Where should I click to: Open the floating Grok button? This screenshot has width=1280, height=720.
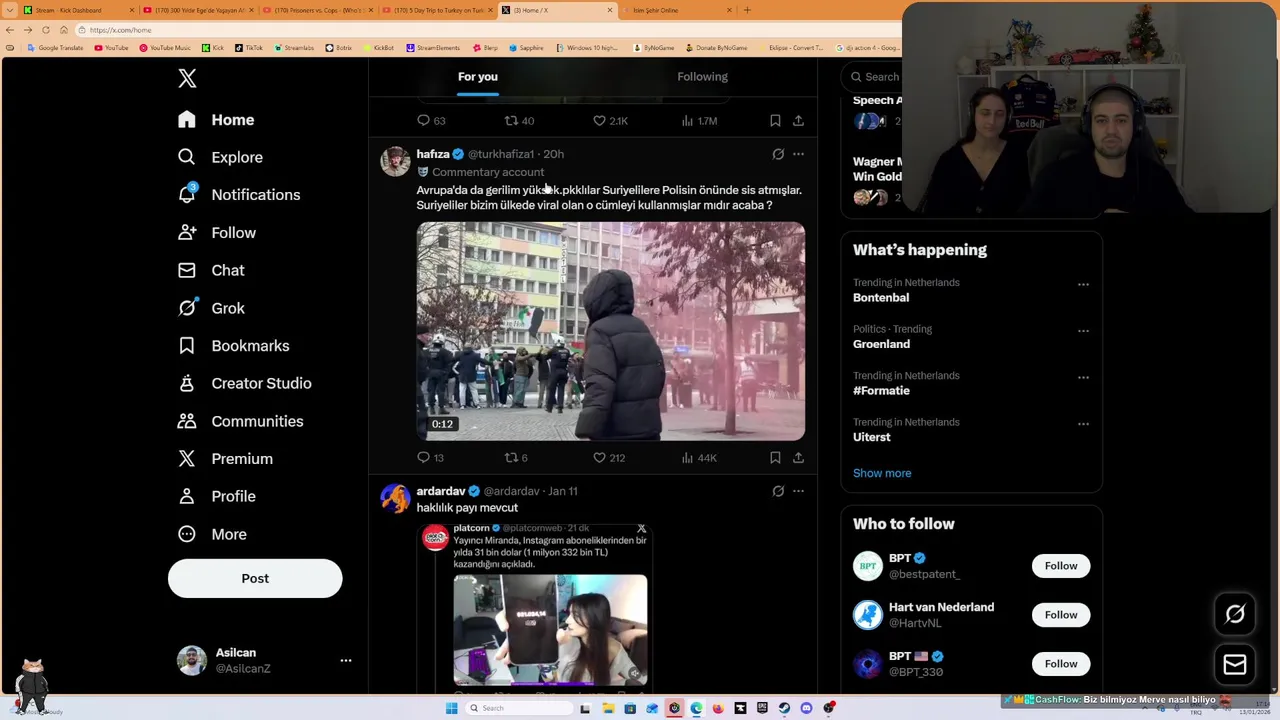click(x=1235, y=615)
